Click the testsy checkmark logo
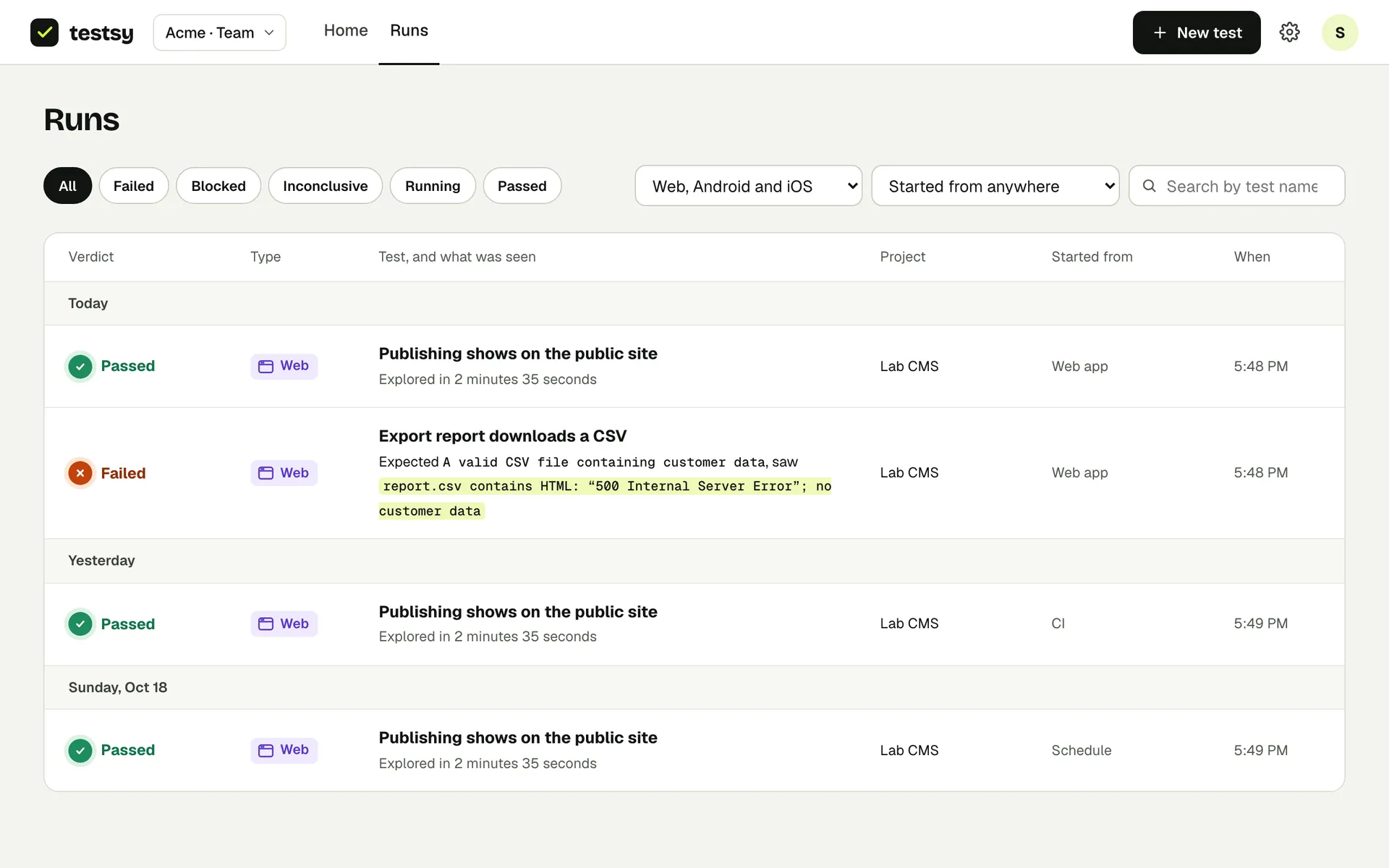This screenshot has height=868, width=1389. (x=44, y=33)
